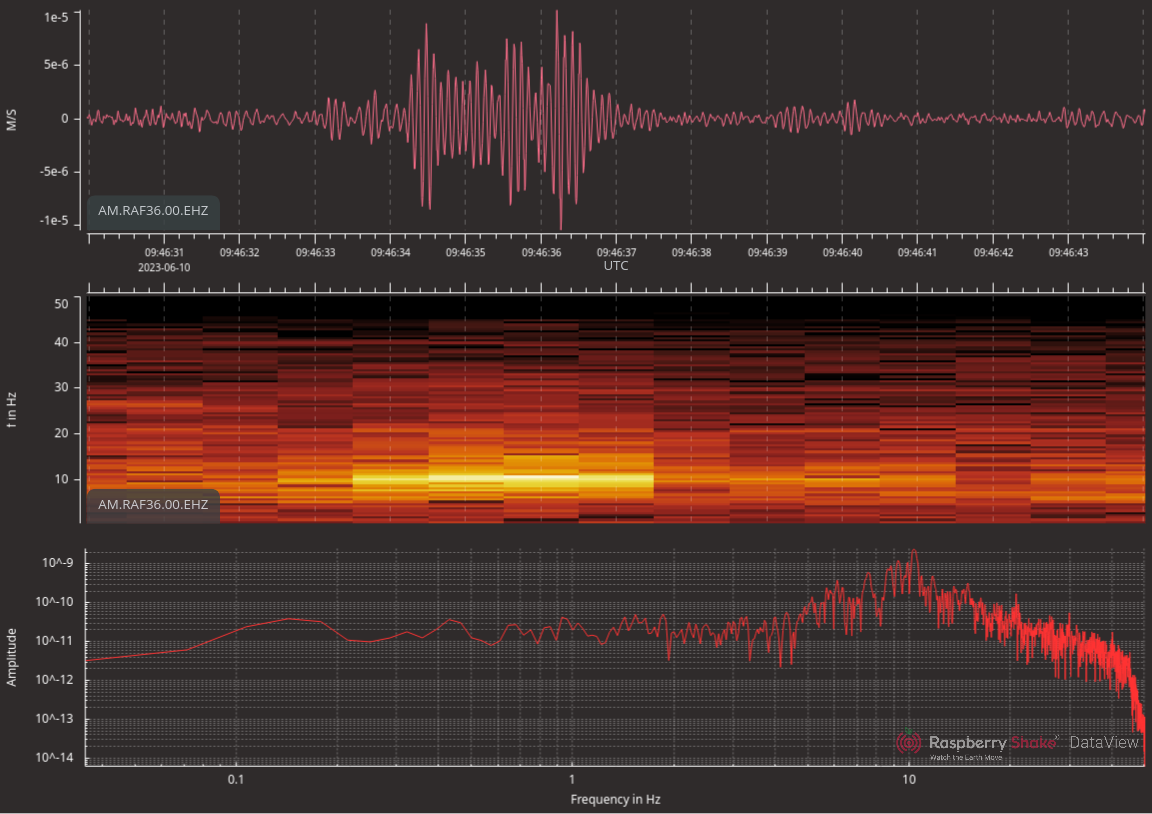
Task: Click the UTC label under the time axis
Action: pyautogui.click(x=616, y=266)
